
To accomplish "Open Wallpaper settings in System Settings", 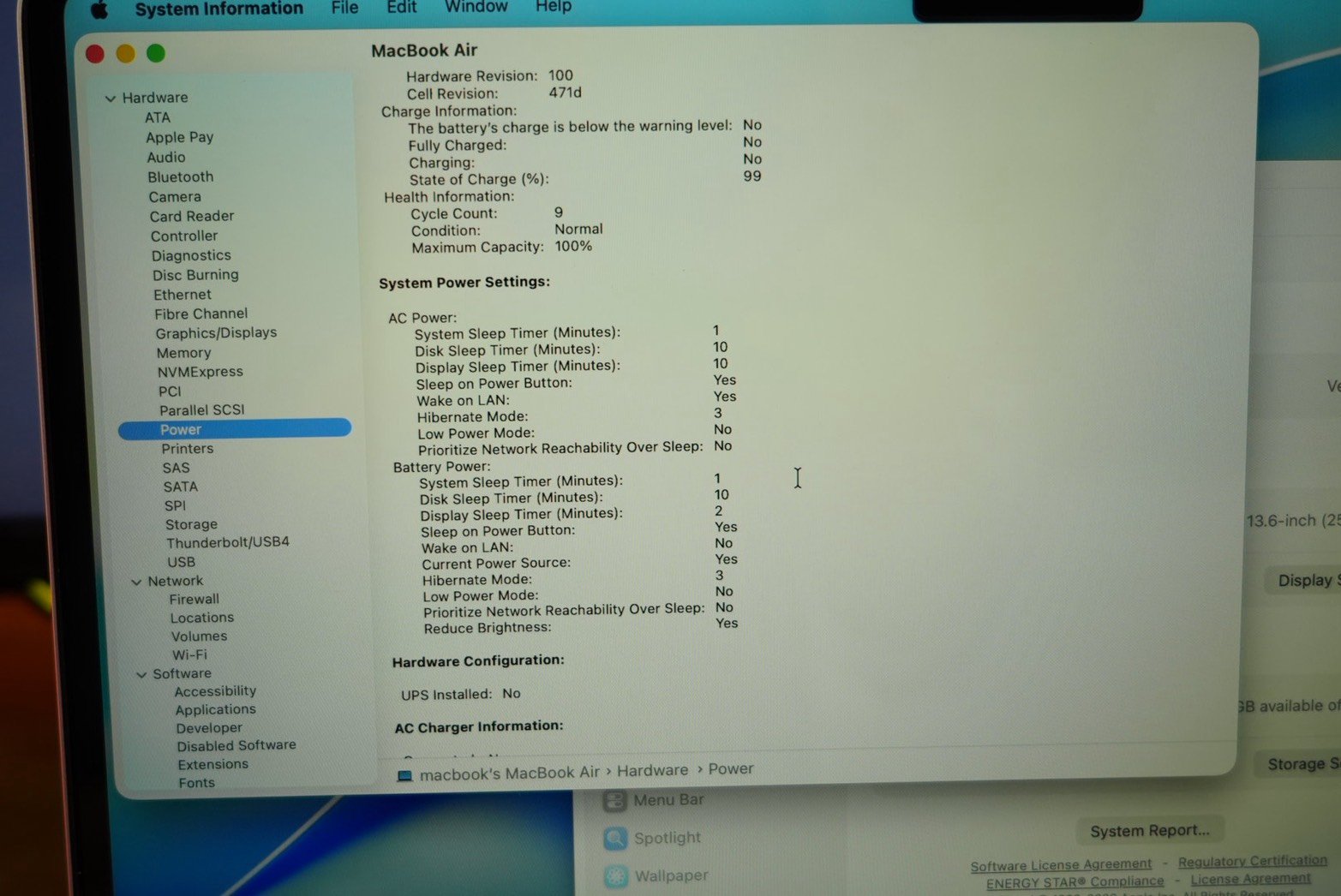I will pos(656,875).
